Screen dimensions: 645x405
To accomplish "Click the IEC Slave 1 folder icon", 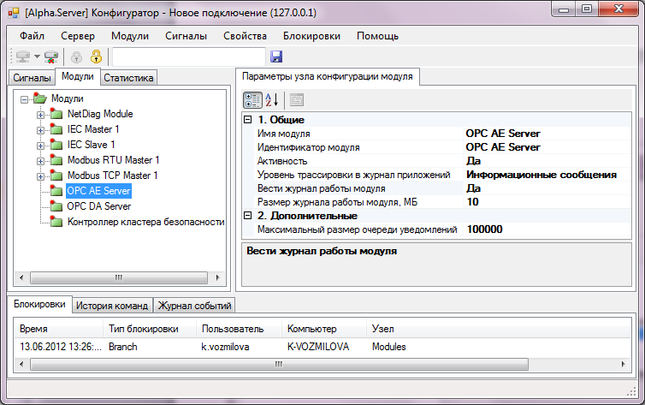I will 56,145.
